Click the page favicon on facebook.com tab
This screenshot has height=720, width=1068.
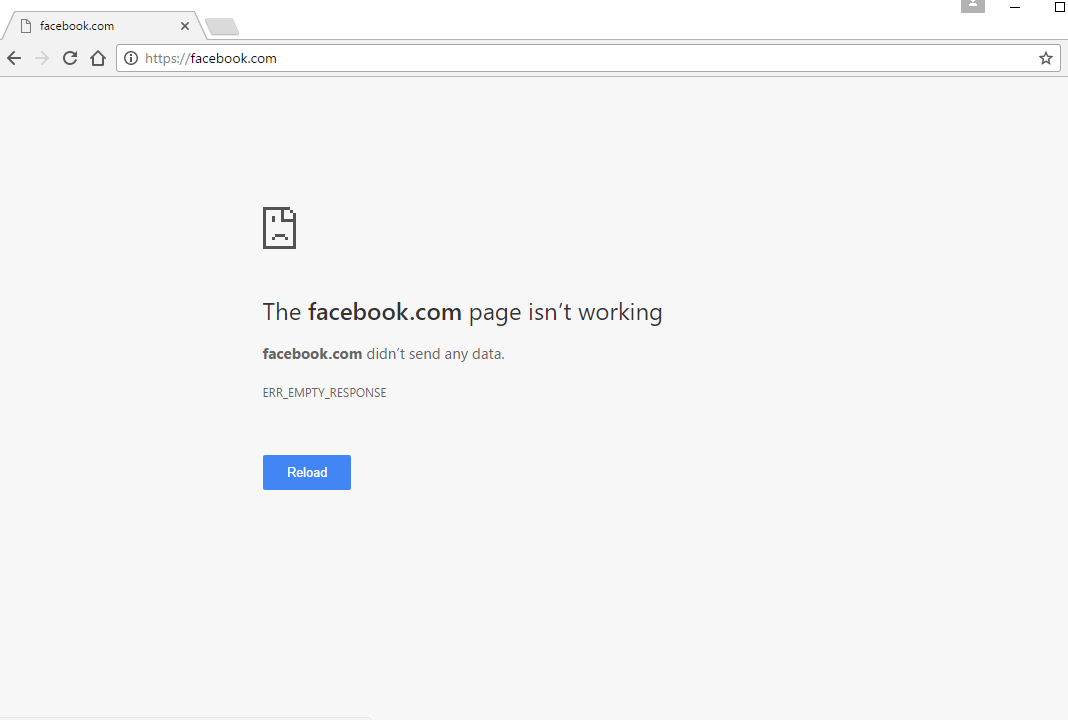[26, 26]
